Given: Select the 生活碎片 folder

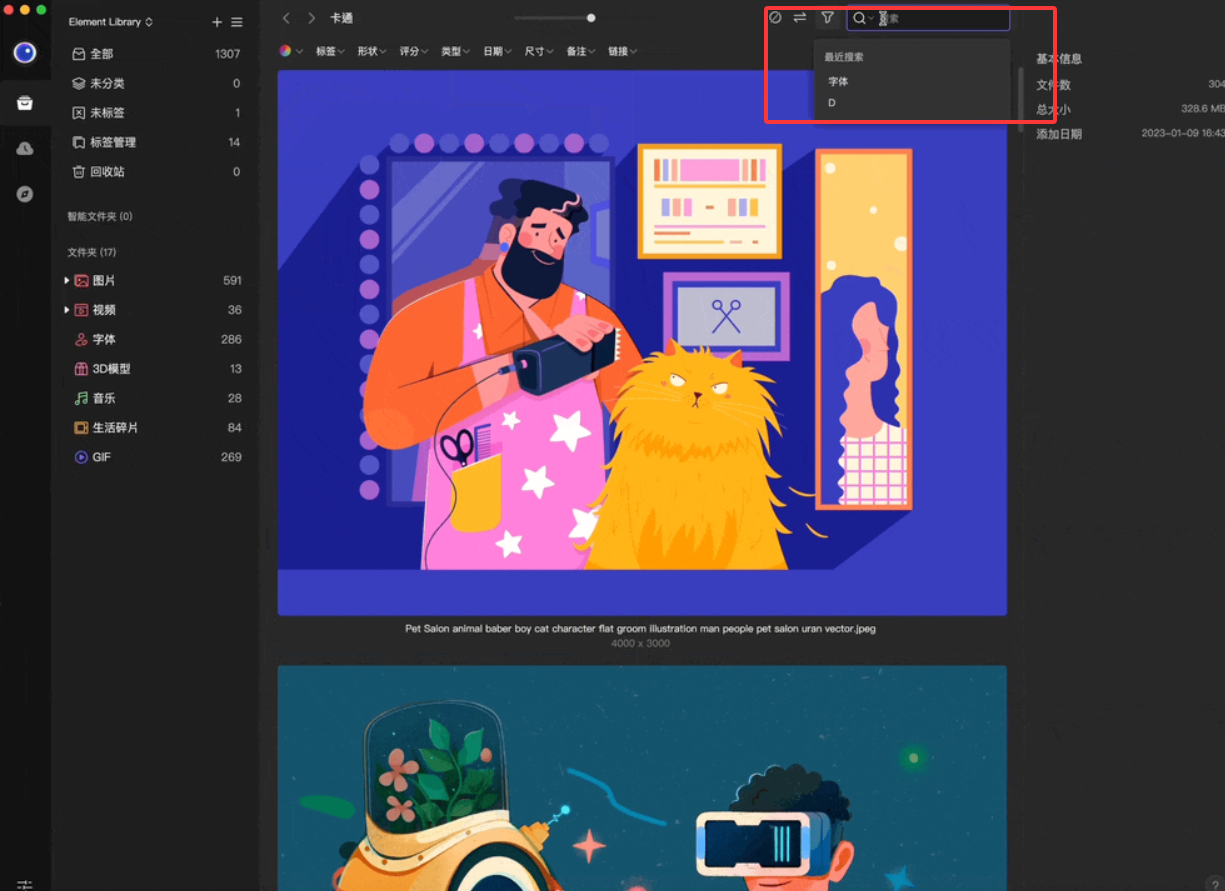Looking at the screenshot, I should click(155, 428).
